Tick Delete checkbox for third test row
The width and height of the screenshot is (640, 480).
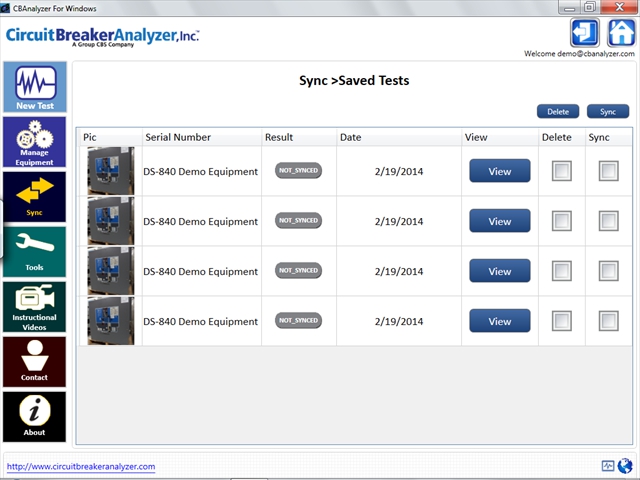coord(562,271)
